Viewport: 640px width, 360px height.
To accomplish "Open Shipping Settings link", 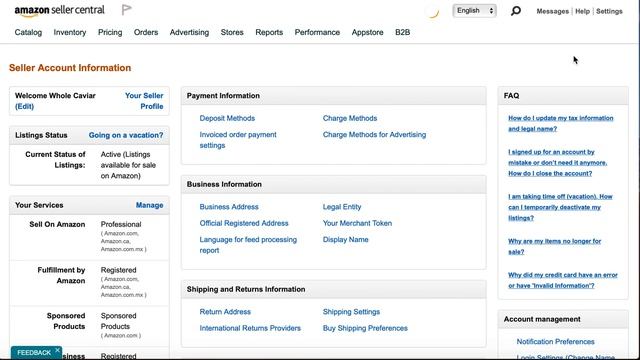I will click(x=351, y=312).
